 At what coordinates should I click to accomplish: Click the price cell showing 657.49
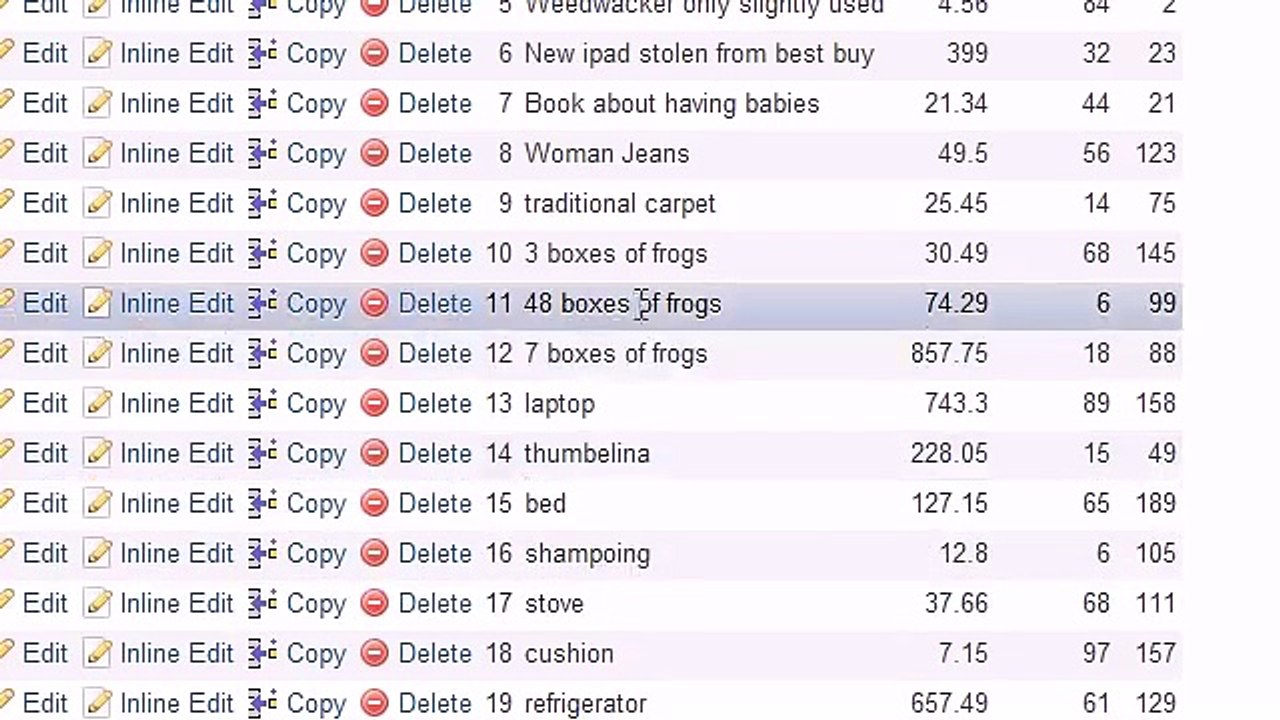949,704
